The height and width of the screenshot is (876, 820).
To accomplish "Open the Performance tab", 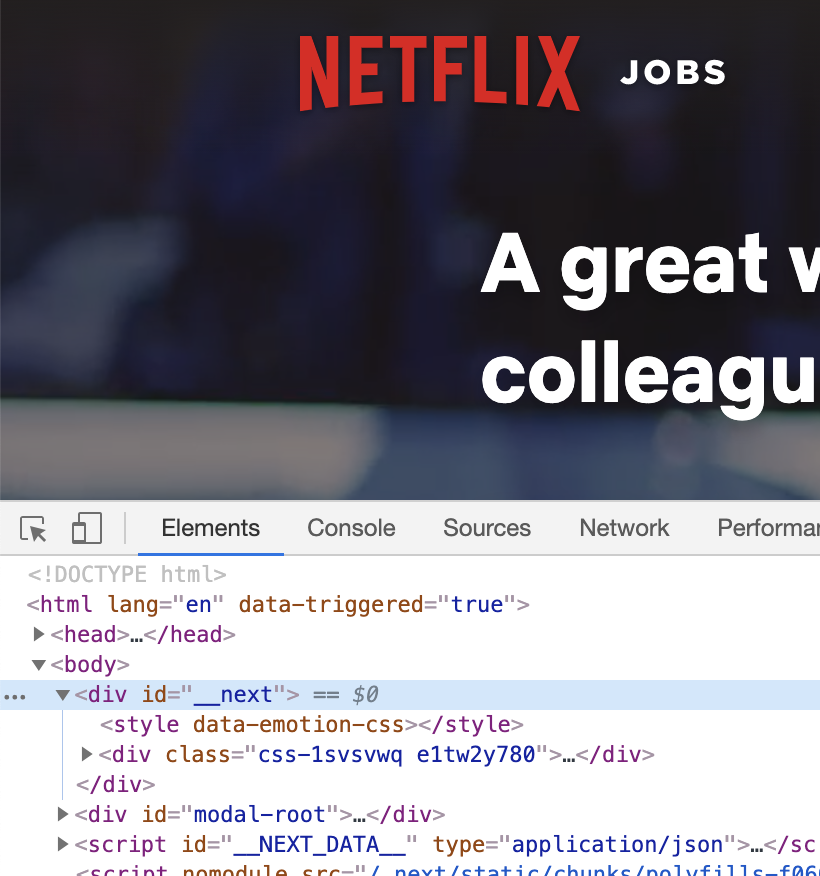I will click(769, 529).
